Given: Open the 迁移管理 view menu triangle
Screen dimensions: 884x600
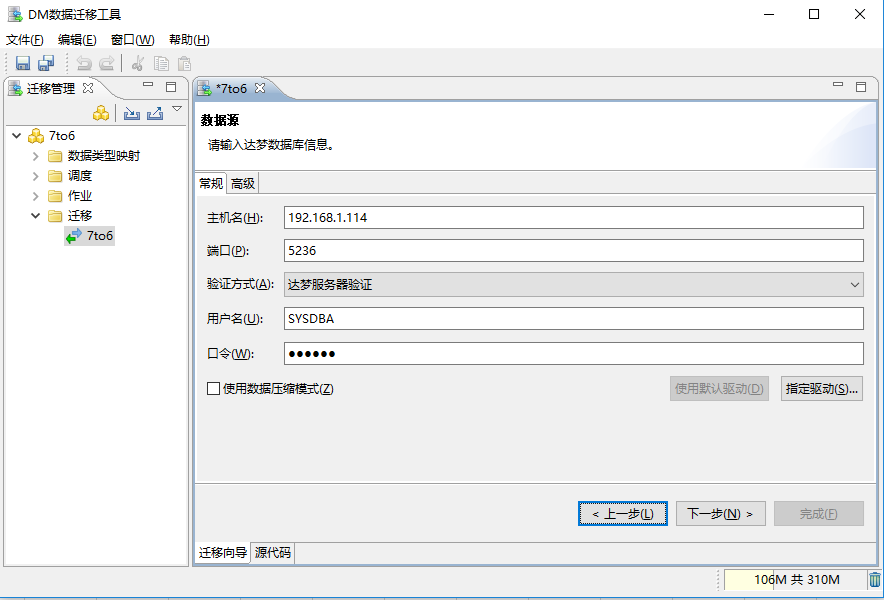Looking at the screenshot, I should tap(177, 109).
